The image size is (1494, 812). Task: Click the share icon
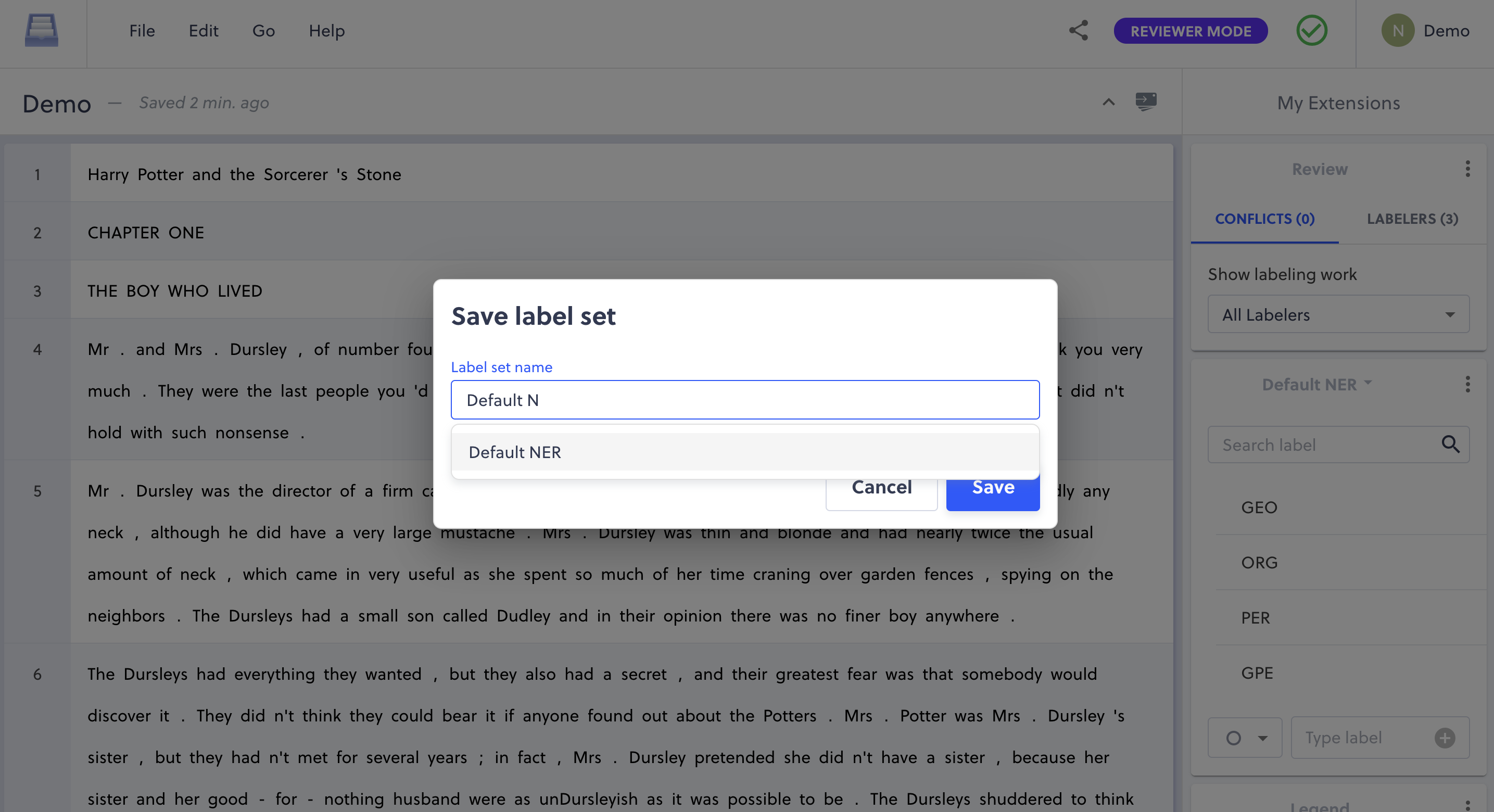[1078, 31]
